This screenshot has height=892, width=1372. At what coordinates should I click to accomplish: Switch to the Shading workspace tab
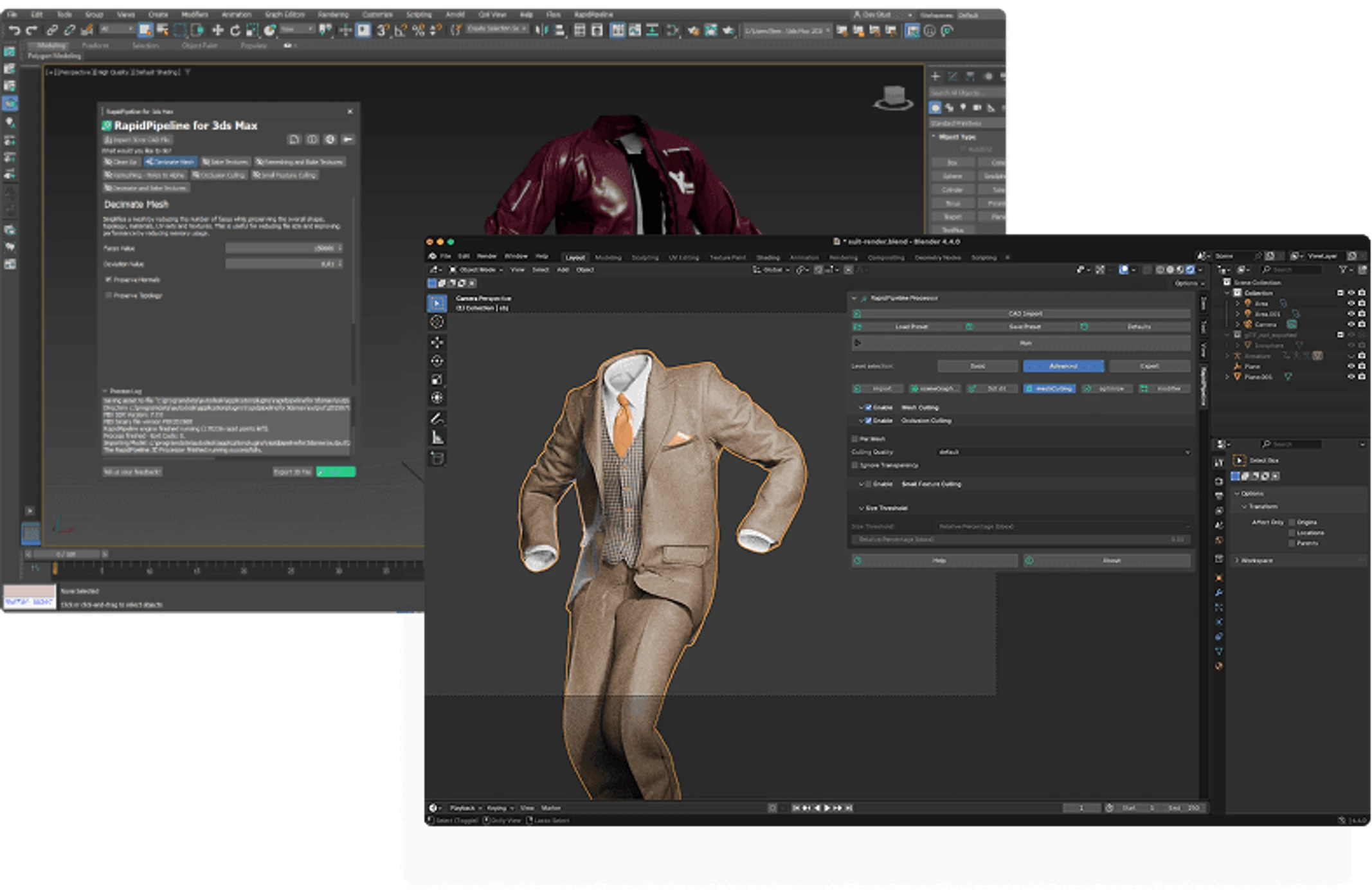click(768, 257)
